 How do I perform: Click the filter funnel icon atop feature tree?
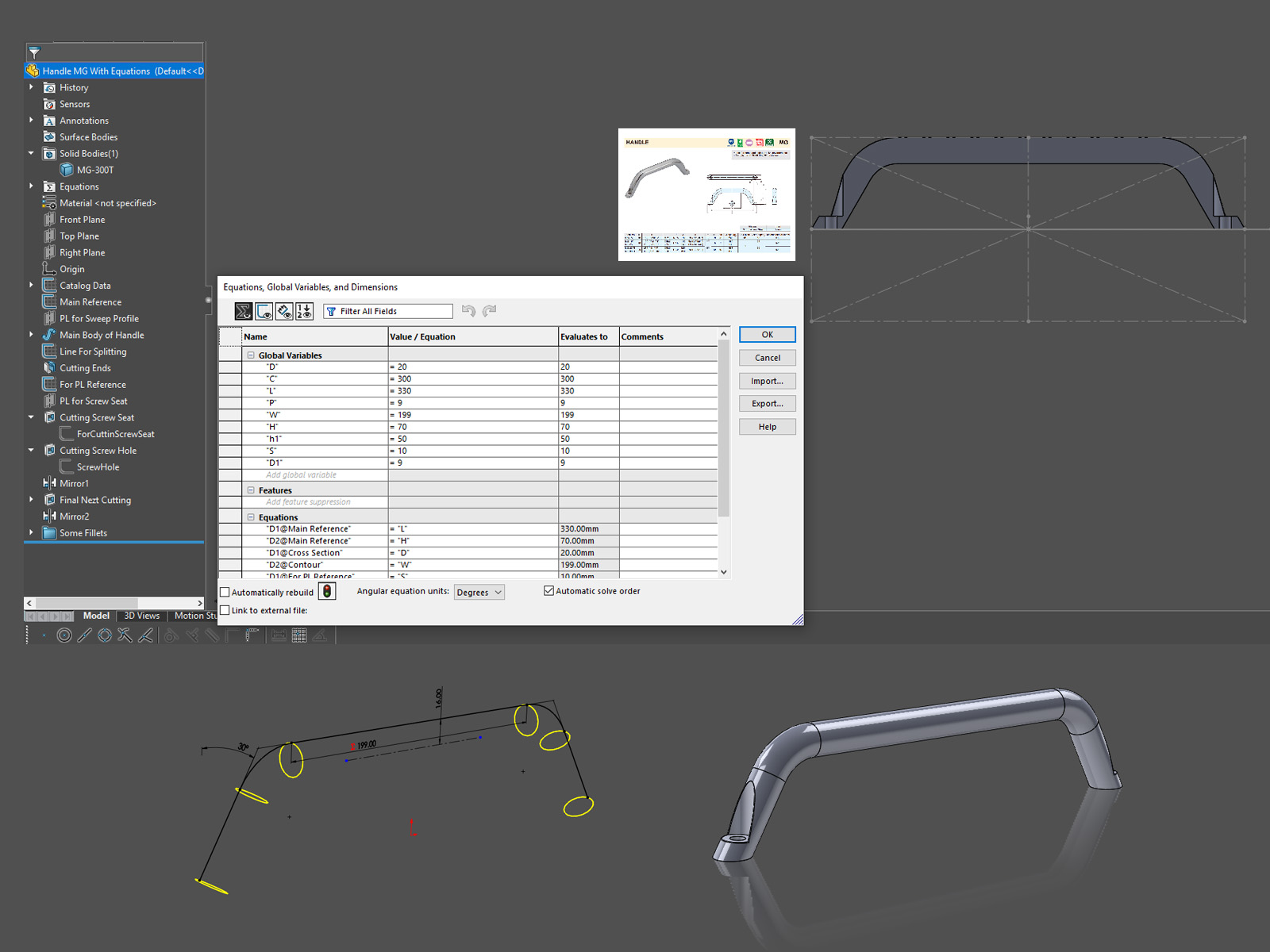click(x=35, y=53)
